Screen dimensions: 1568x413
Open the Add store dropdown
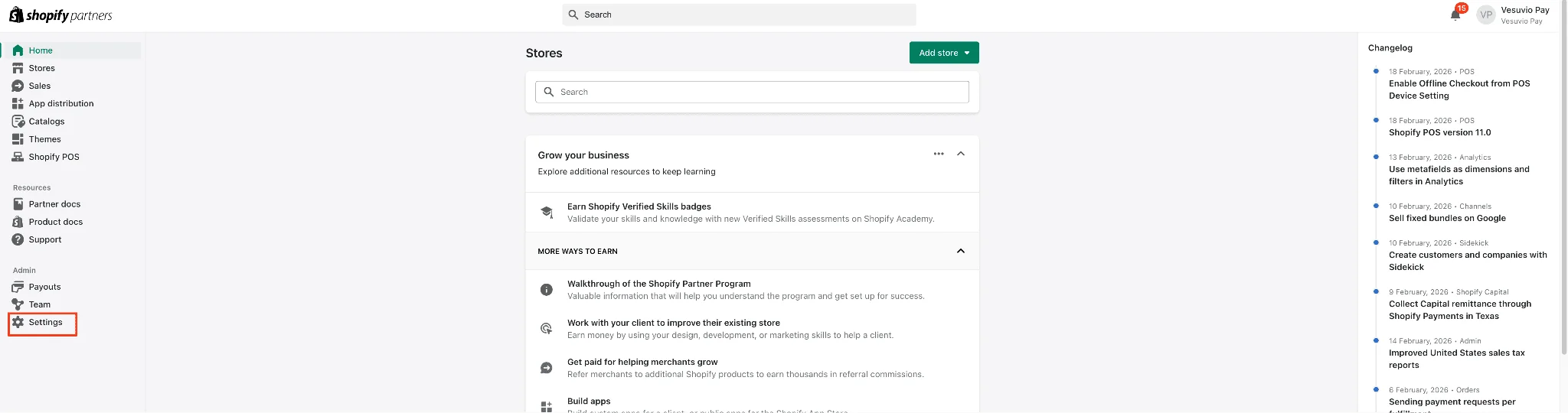[x=944, y=53]
